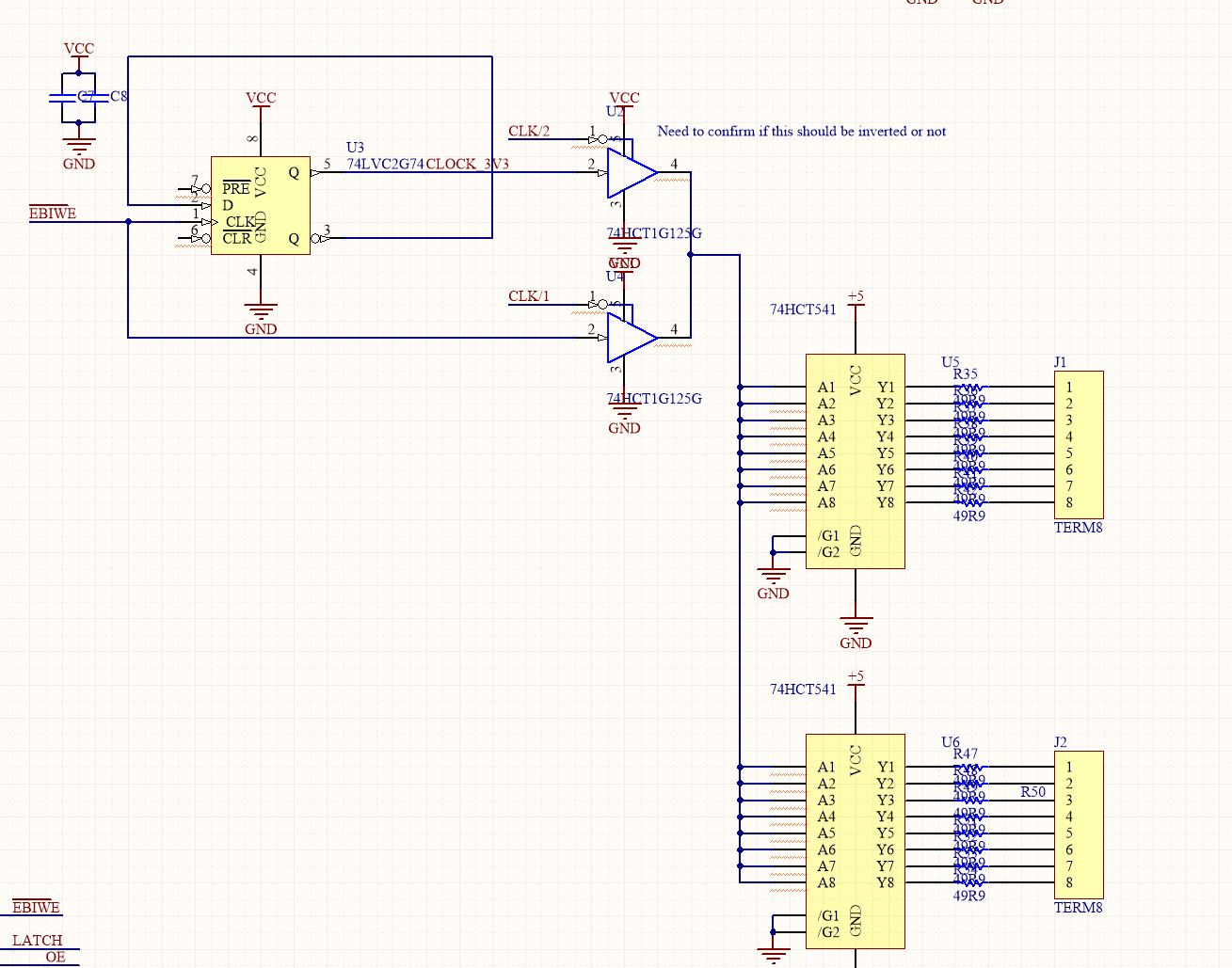This screenshot has width=1232, height=968.
Task: Click the PRE pin label on U3
Action: pyautogui.click(x=236, y=188)
